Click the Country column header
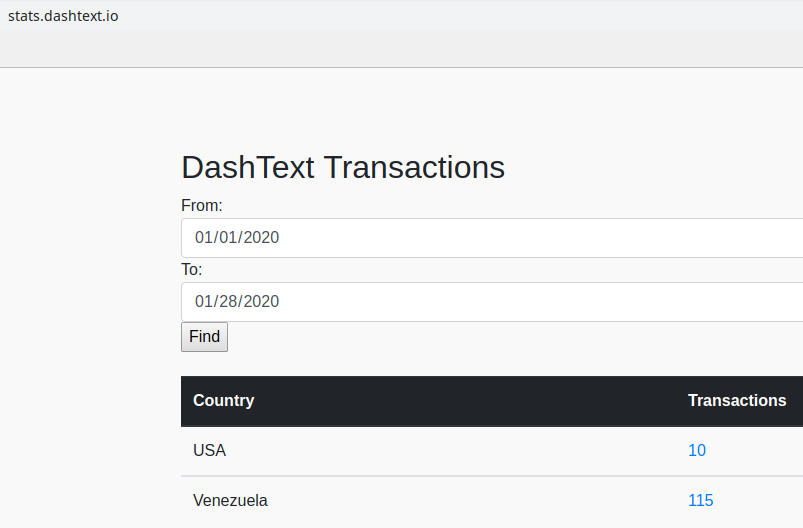 223,400
